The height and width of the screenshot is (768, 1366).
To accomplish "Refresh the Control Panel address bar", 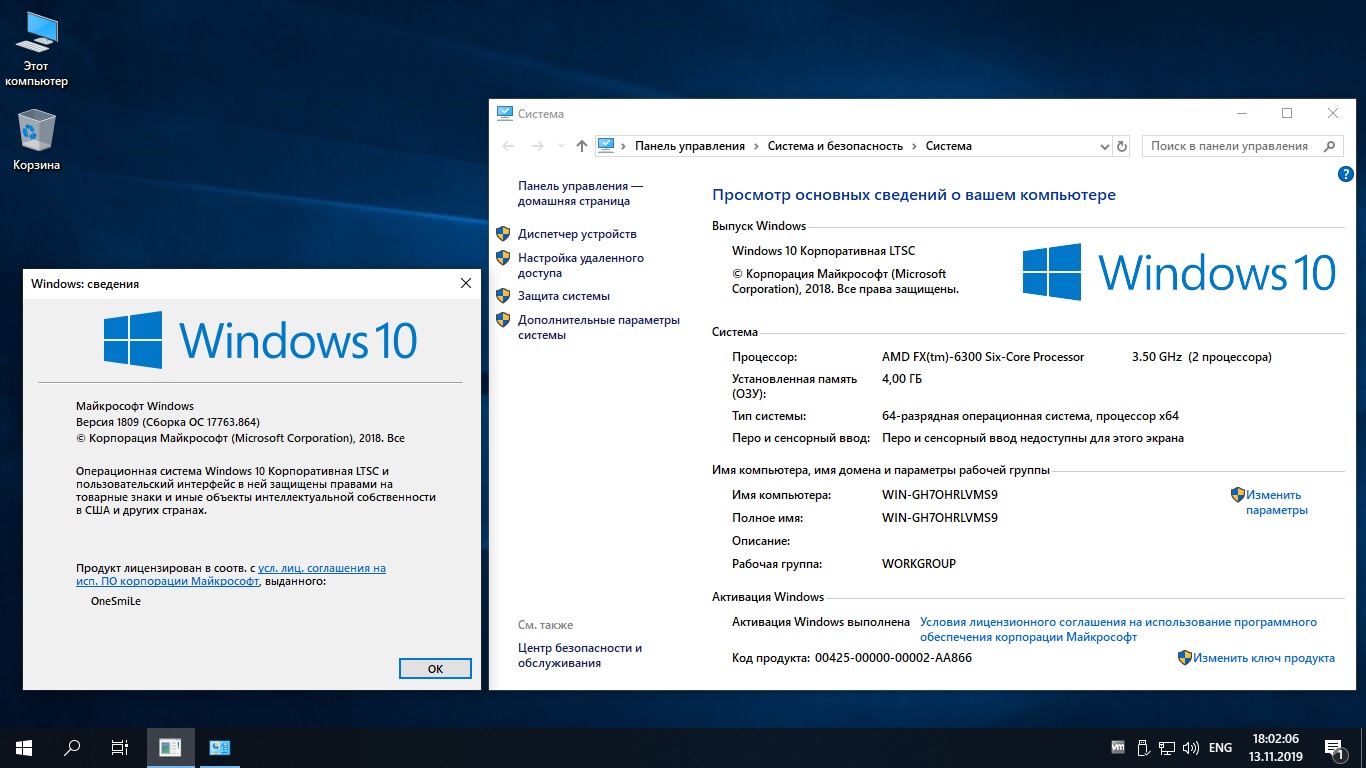I will click(x=1121, y=146).
